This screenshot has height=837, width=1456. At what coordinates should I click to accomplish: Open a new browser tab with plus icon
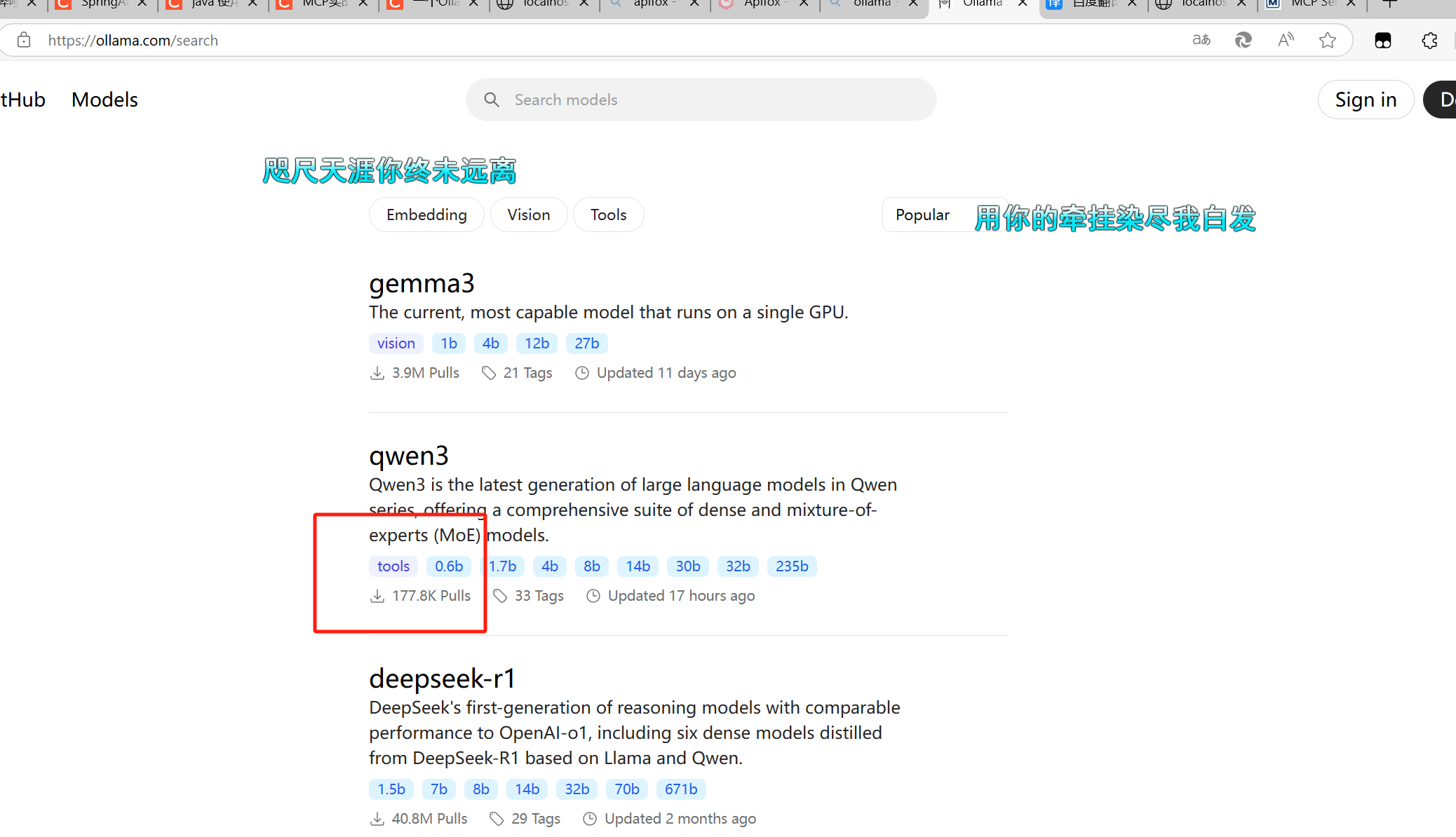(1389, 4)
